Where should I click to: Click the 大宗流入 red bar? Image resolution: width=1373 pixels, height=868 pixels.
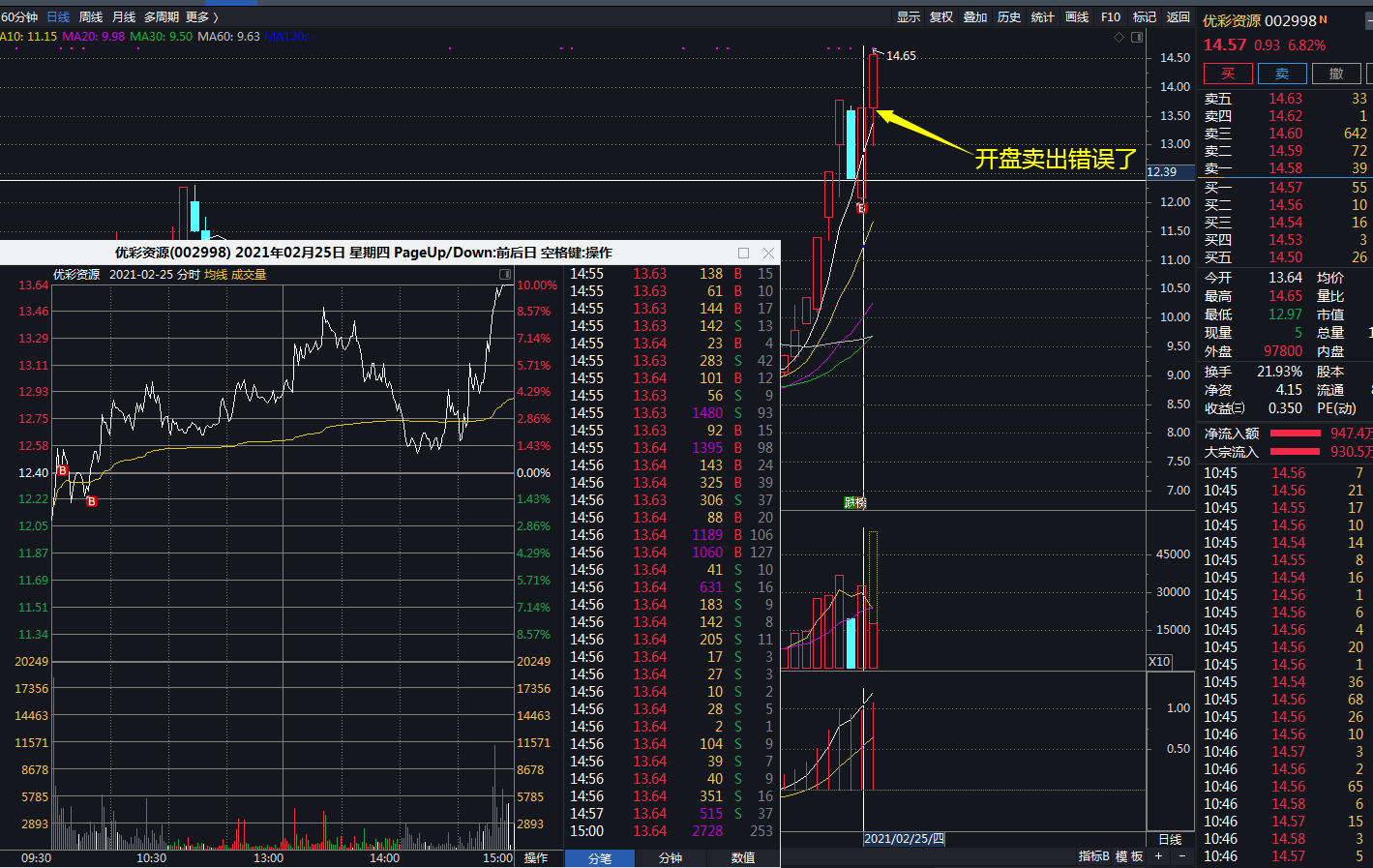[1295, 452]
